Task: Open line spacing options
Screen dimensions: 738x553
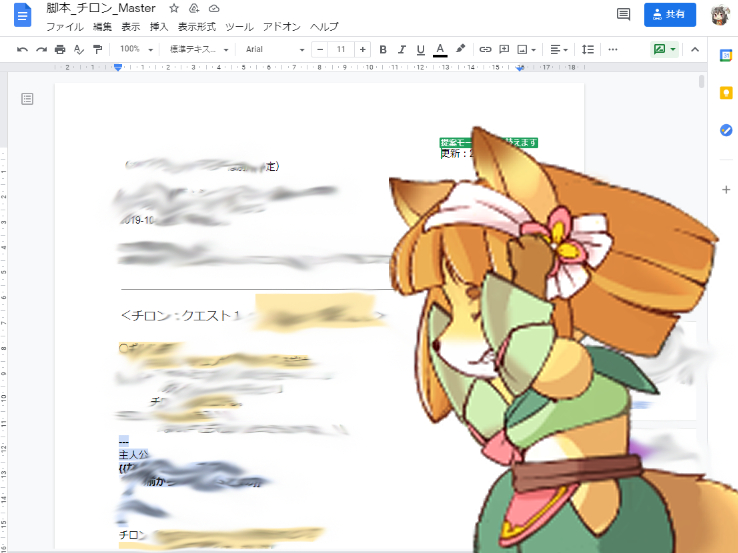Action: (587, 49)
